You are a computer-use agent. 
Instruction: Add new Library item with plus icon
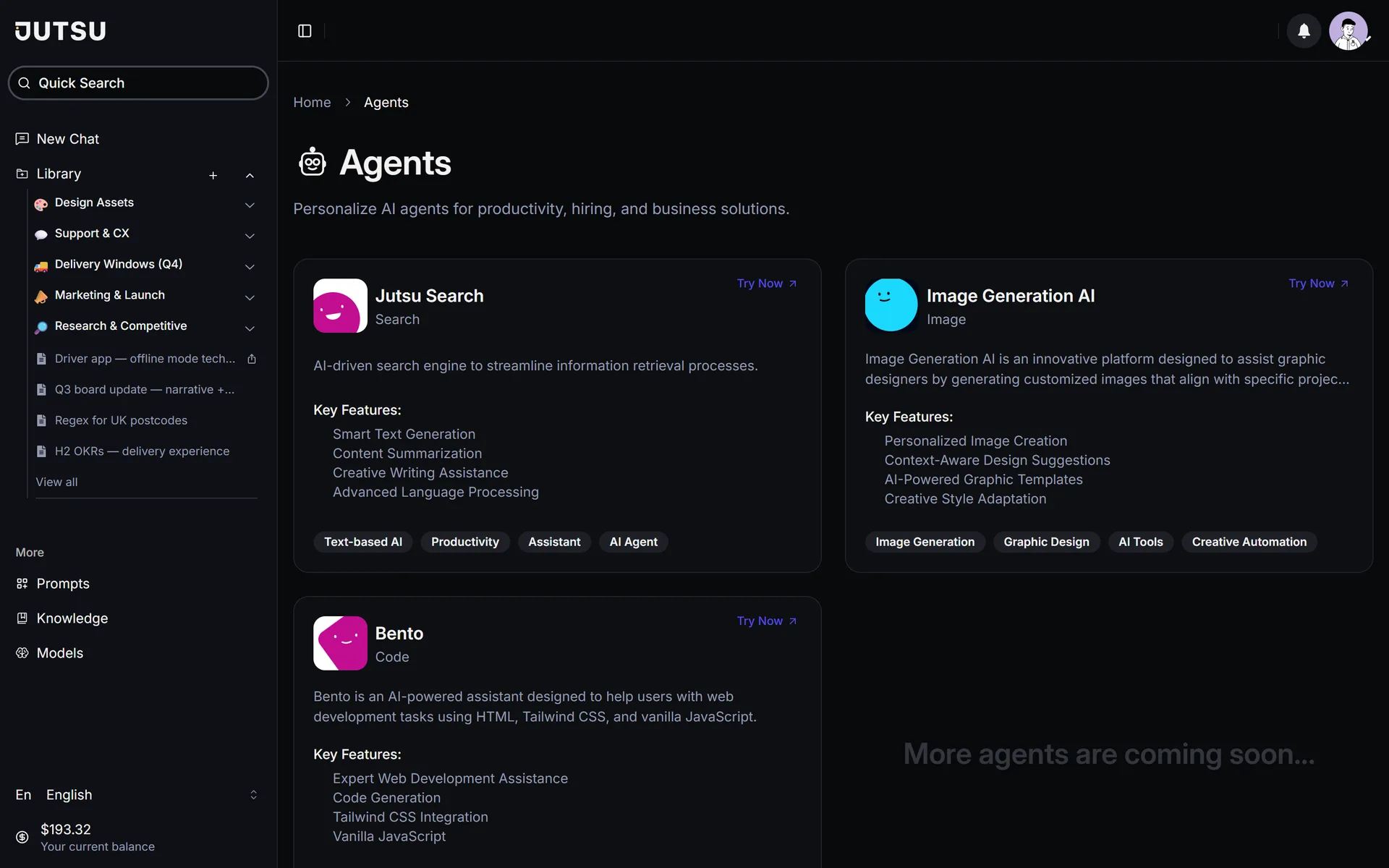click(x=213, y=176)
